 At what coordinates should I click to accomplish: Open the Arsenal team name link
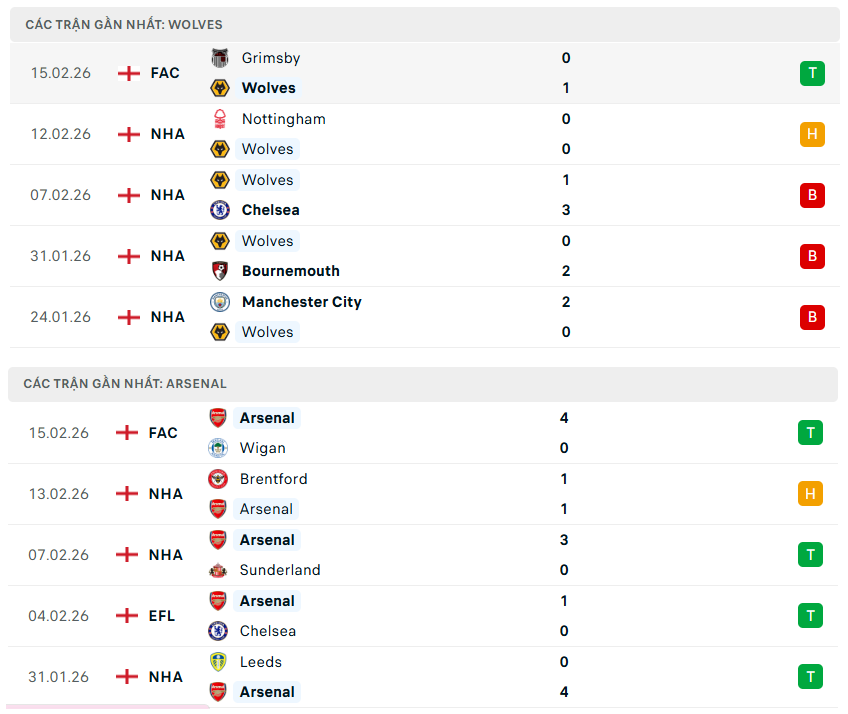[266, 418]
